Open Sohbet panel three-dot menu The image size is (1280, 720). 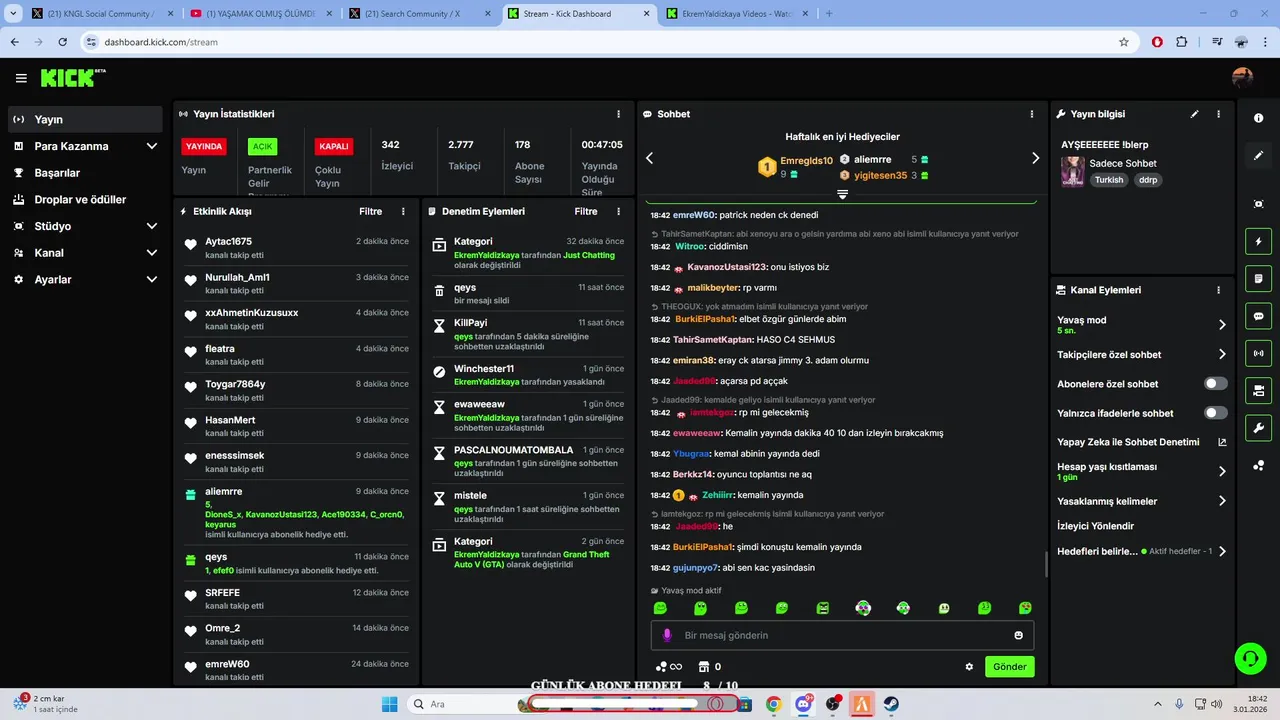tap(1032, 114)
